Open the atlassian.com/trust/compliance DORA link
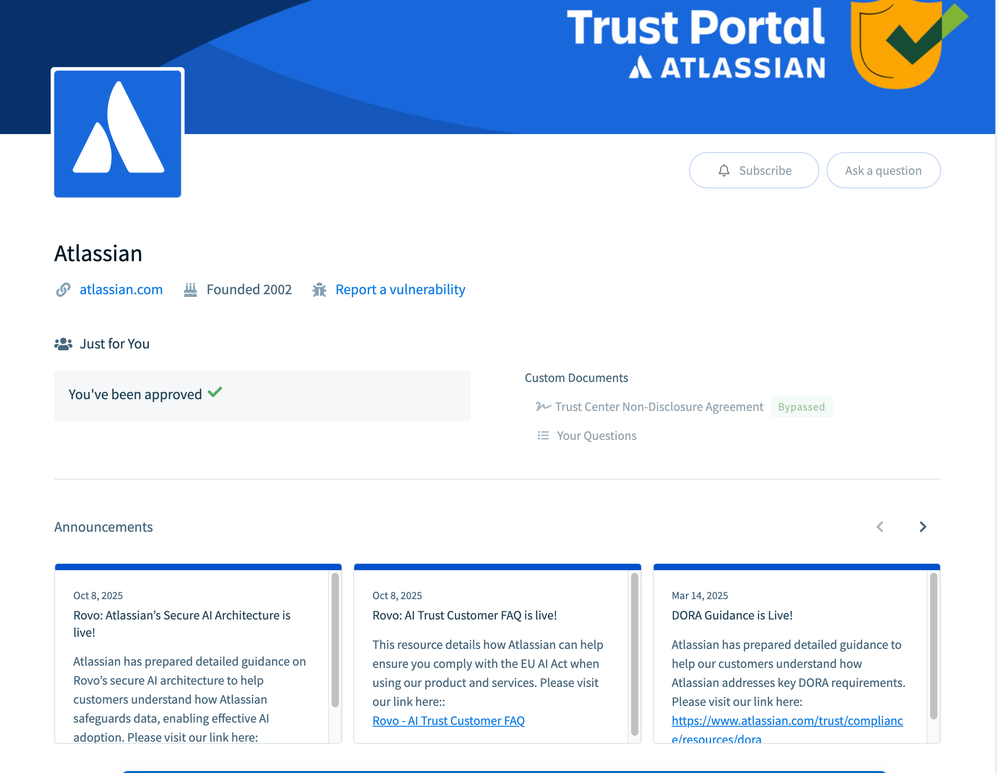The height and width of the screenshot is (773, 998). click(787, 729)
